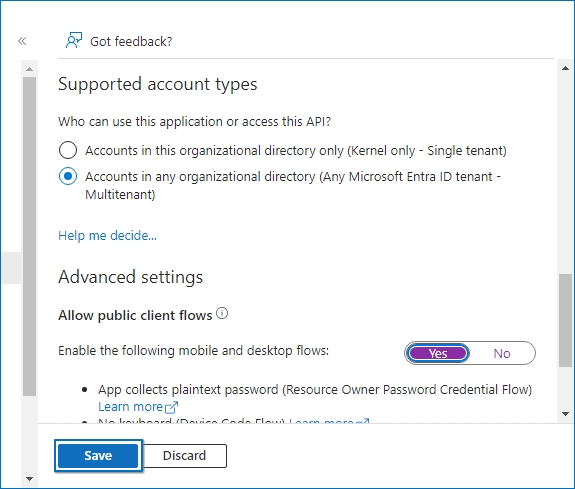
Task: Set public client flows toggle to Yes
Action: coord(438,353)
